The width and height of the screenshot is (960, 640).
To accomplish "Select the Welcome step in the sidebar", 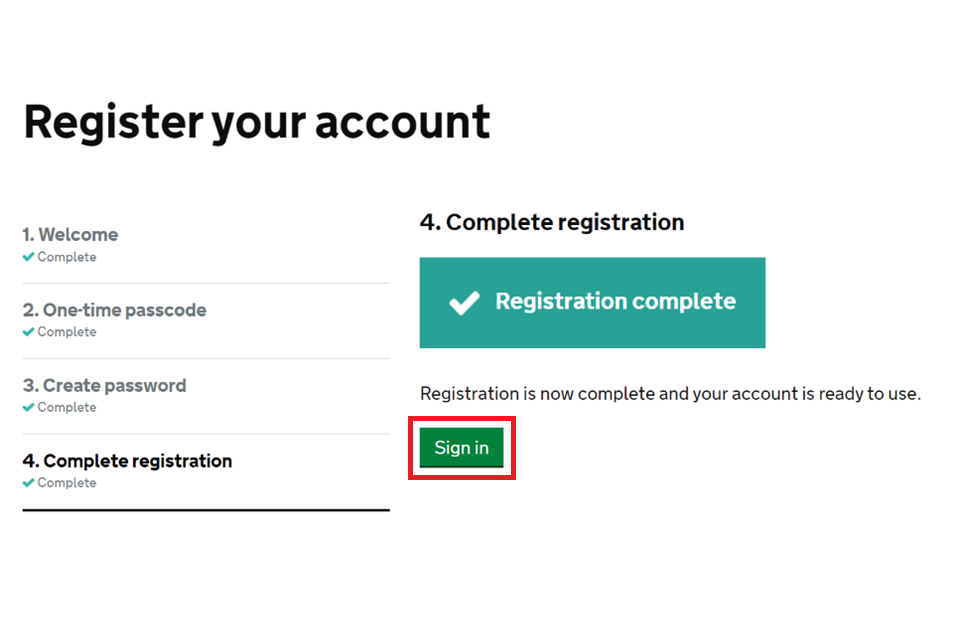I will [70, 235].
